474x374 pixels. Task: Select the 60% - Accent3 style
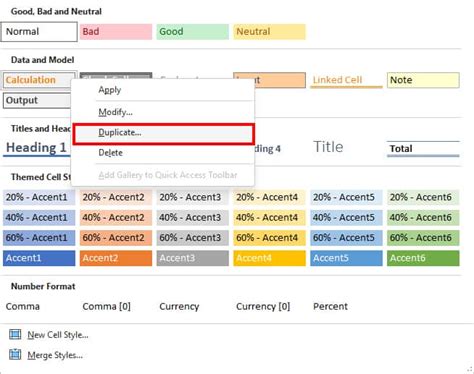pos(193,238)
